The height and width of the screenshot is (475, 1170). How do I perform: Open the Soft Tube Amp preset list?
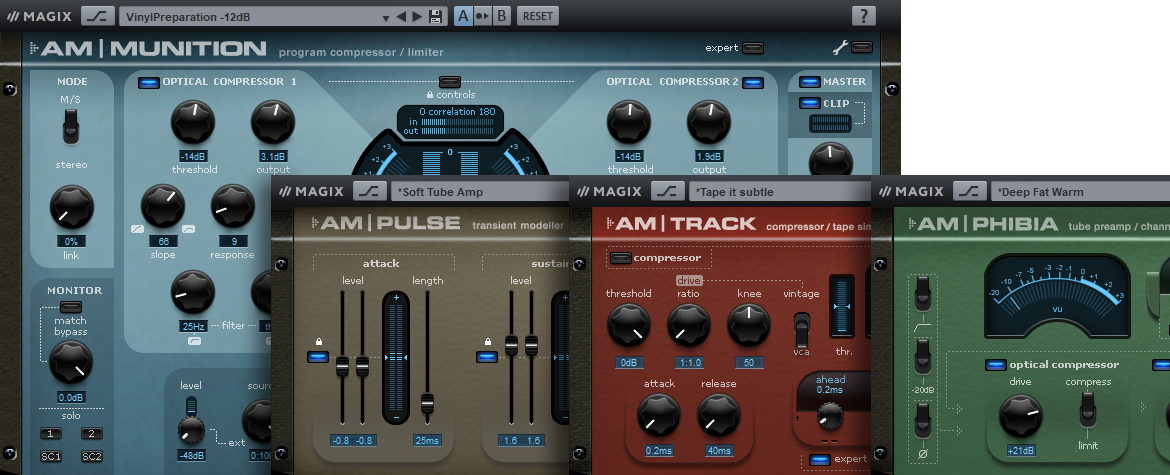[x=481, y=192]
